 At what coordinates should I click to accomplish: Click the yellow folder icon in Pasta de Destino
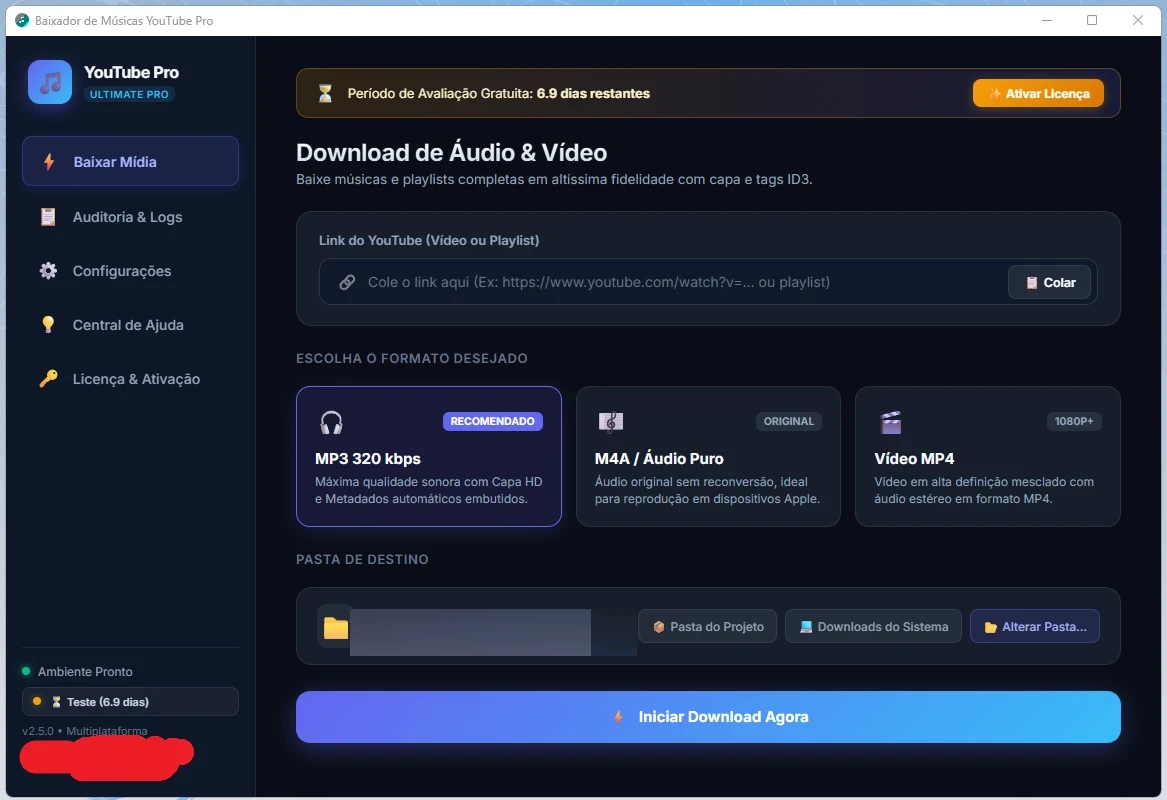tap(336, 627)
